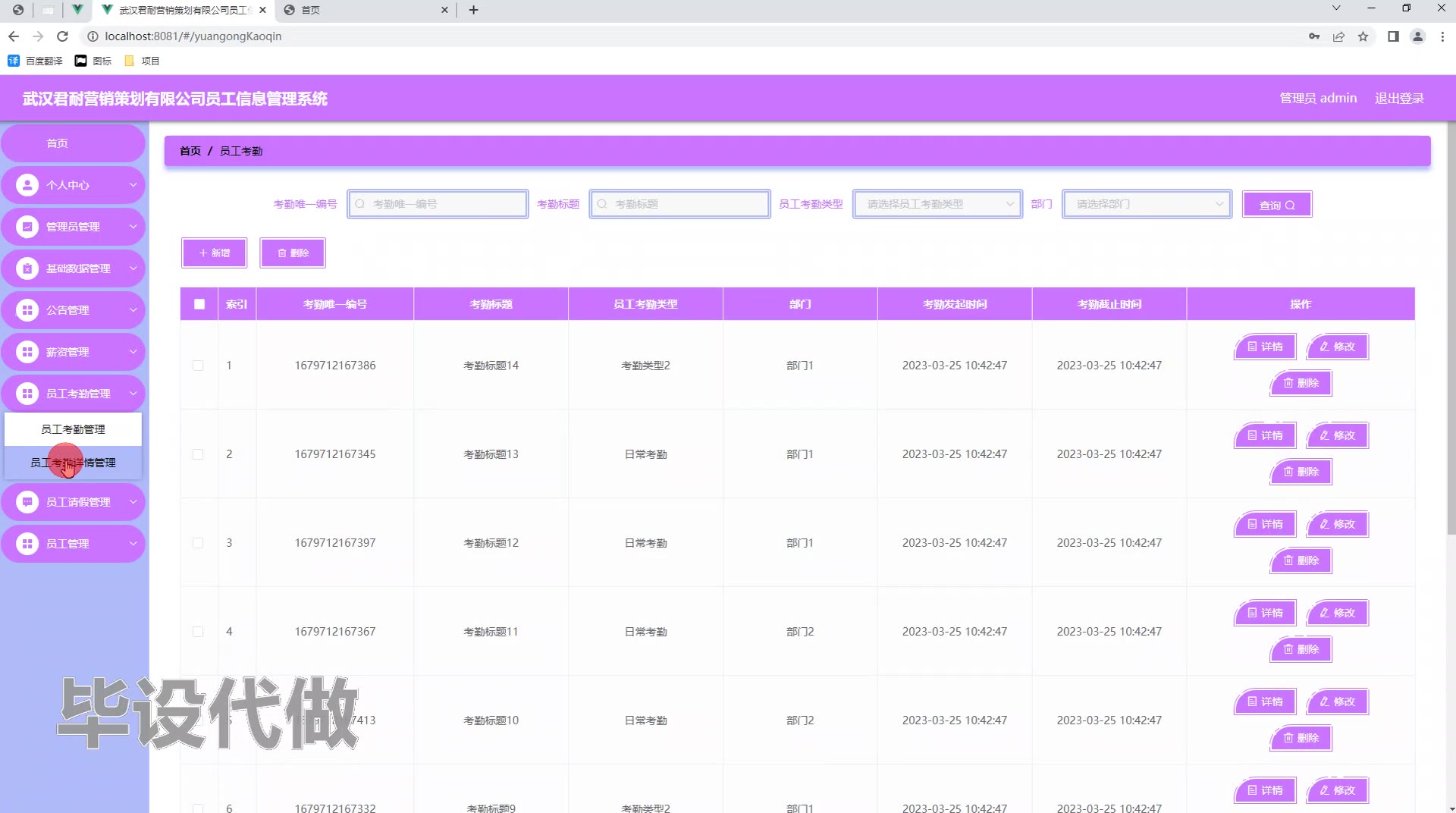The image size is (1456, 813).
Task: Click the 个人中心 sidebar user icon
Action: [x=27, y=185]
